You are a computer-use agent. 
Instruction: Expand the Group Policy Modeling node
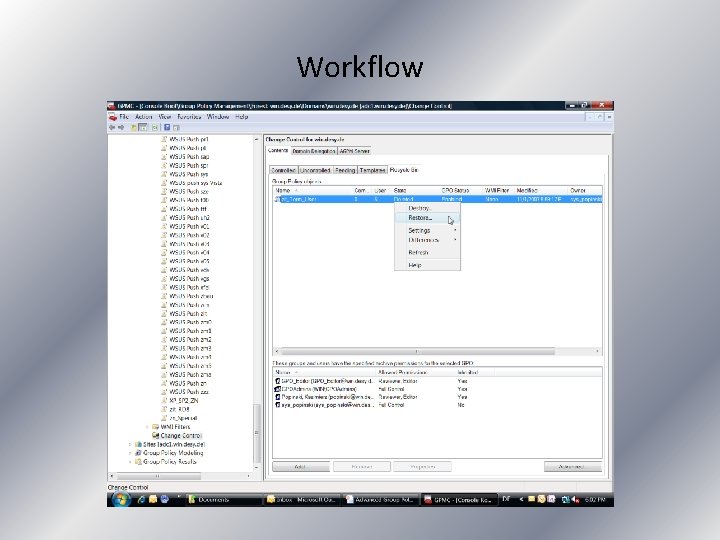click(130, 453)
